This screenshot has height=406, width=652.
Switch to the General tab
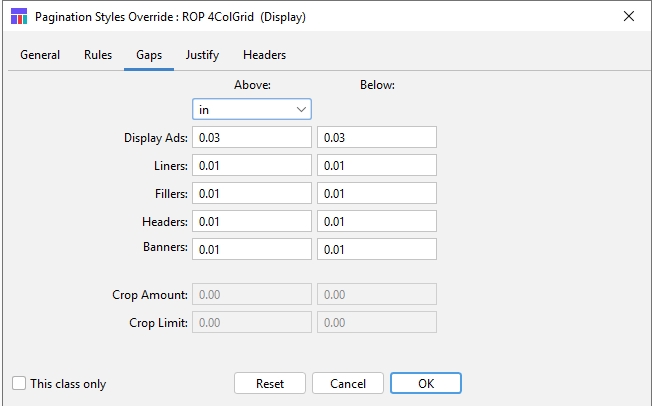(40, 55)
